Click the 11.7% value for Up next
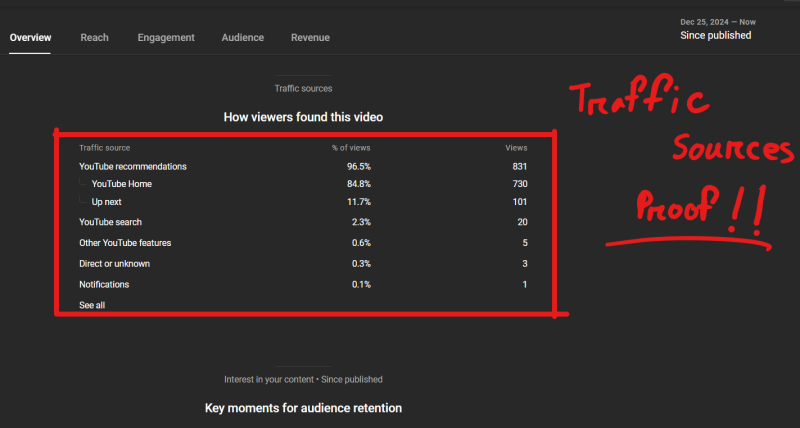 pyautogui.click(x=359, y=202)
